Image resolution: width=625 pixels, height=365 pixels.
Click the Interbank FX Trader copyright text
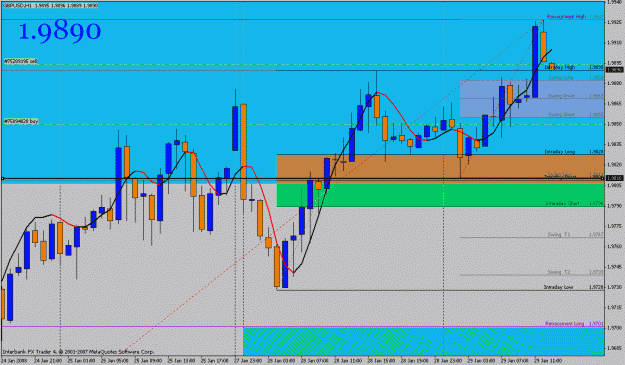coord(78,352)
